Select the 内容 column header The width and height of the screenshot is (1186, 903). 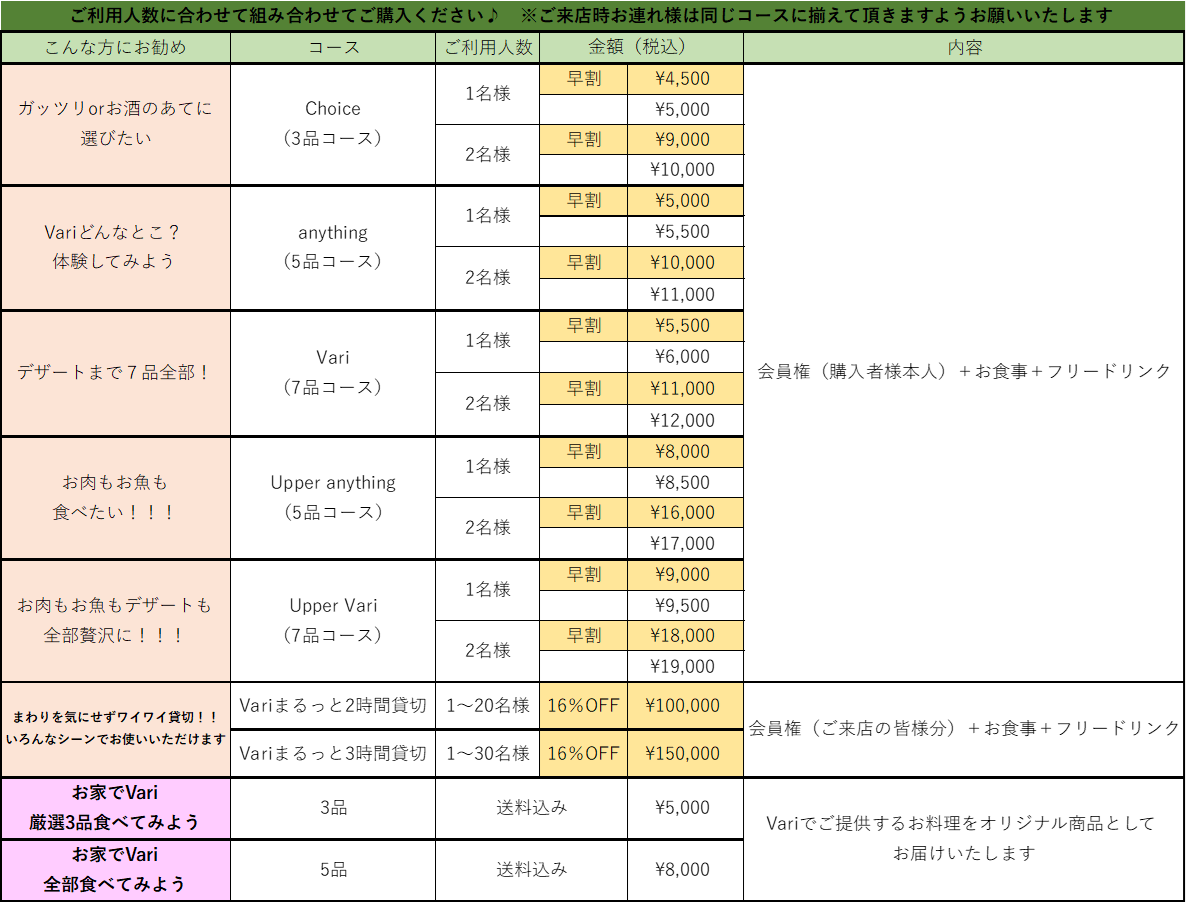click(964, 47)
